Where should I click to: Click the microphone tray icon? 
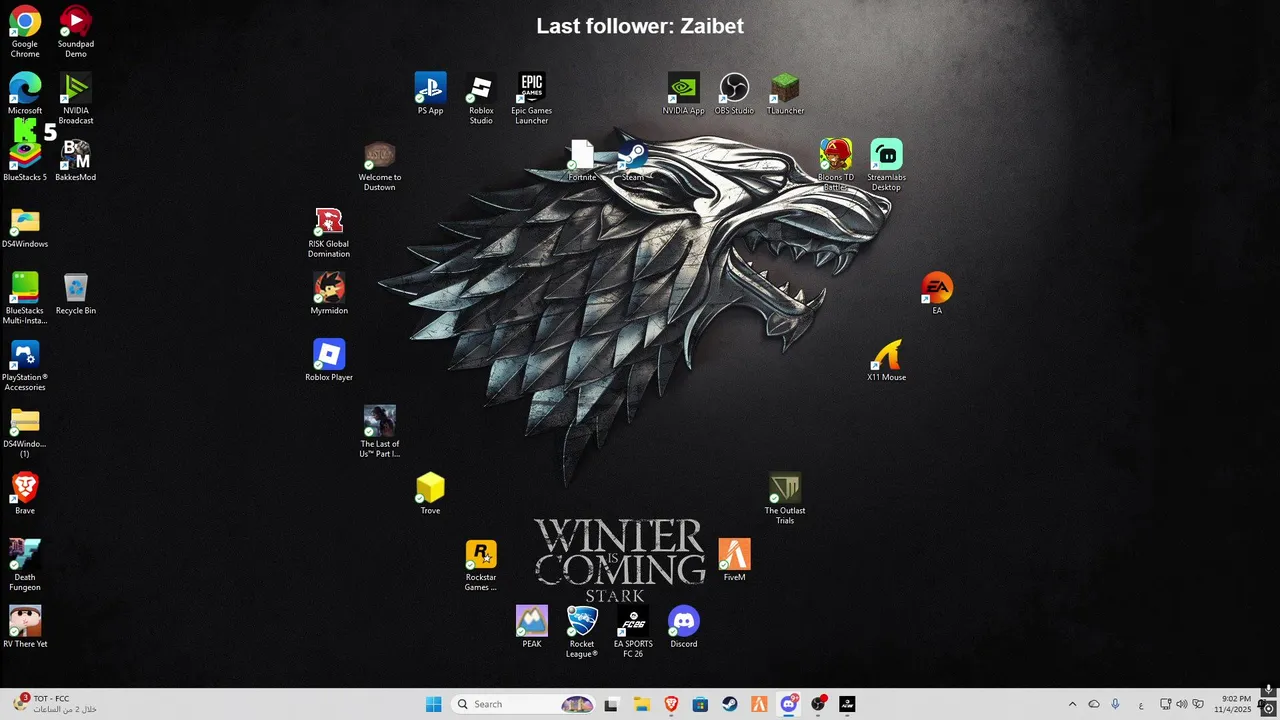point(1115,704)
